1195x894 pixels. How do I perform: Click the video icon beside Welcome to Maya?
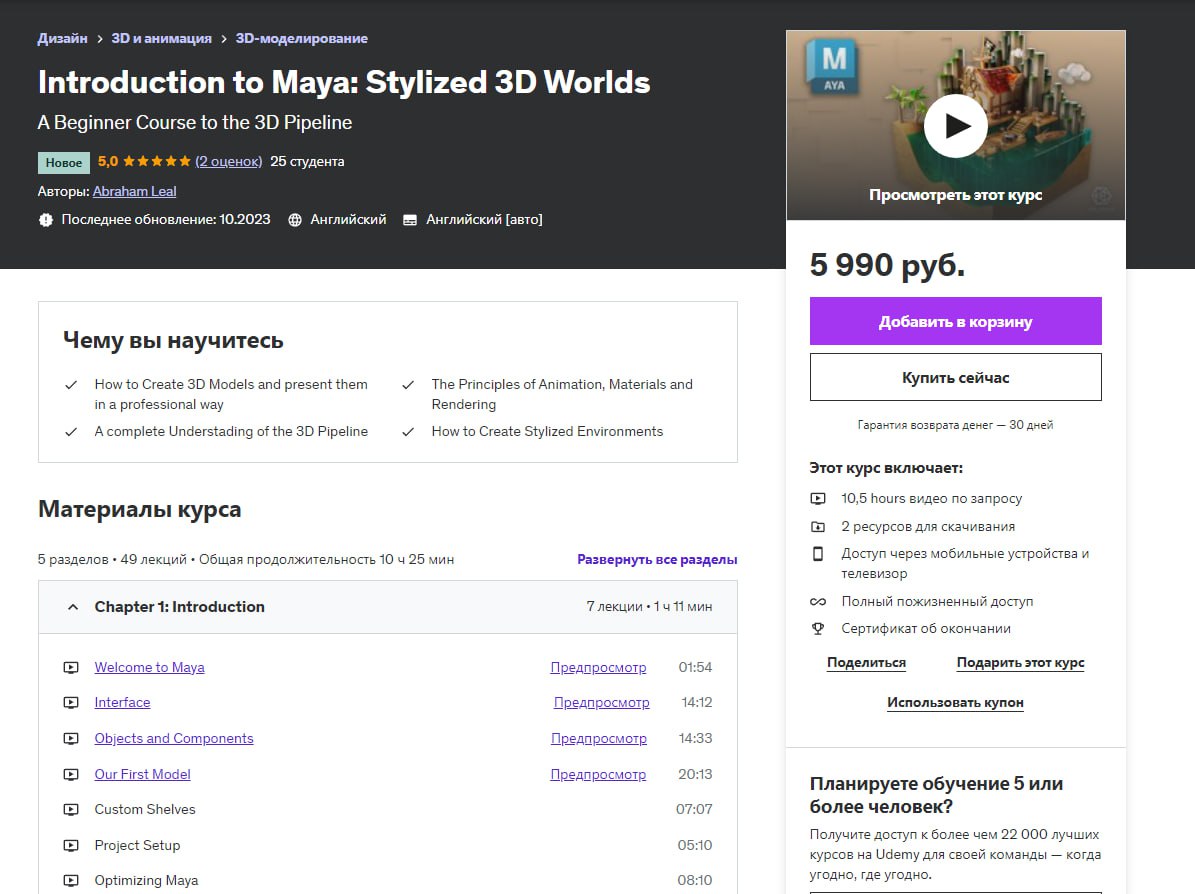tap(71, 667)
